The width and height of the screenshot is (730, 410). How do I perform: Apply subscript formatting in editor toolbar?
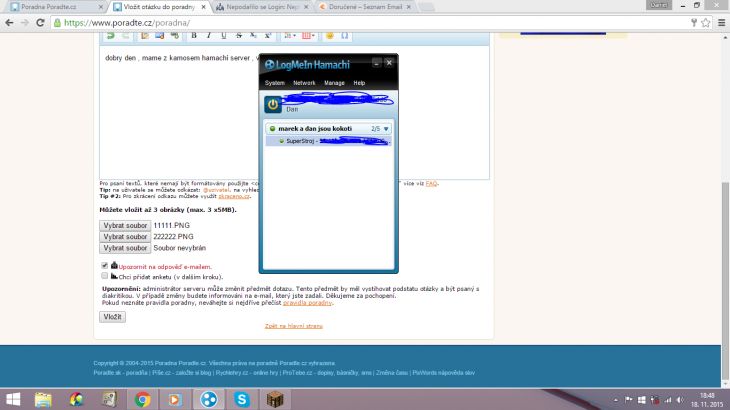point(253,36)
